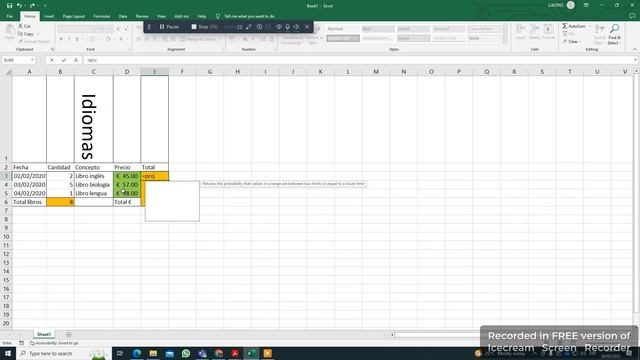Viewport: 640px width, 360px height.
Task: Cancel the formula entry with X
Action: click(x=52, y=60)
